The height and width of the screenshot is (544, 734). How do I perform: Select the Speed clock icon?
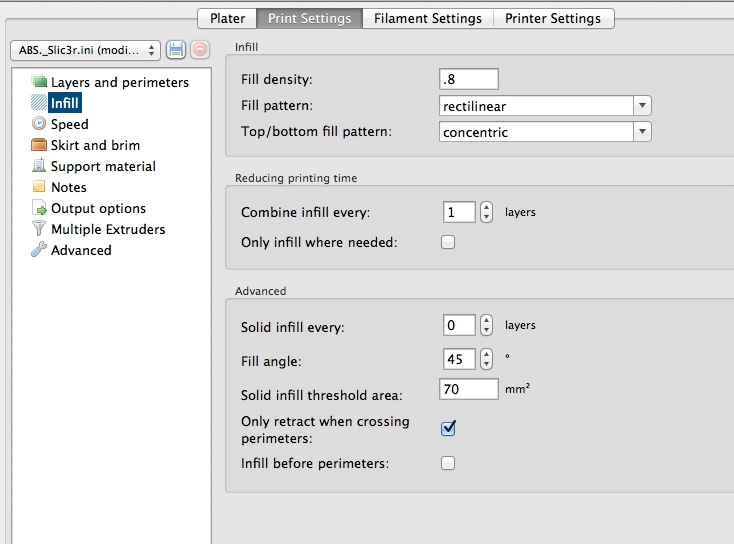[39, 124]
